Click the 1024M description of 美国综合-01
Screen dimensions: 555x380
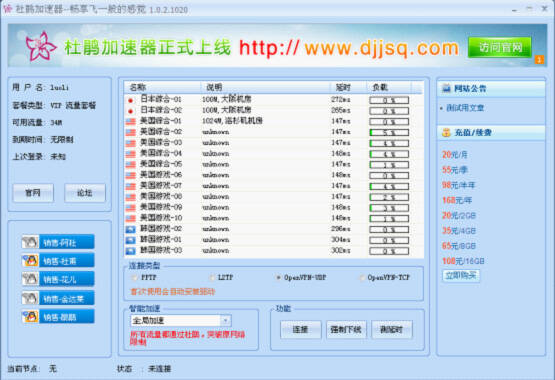(232, 121)
